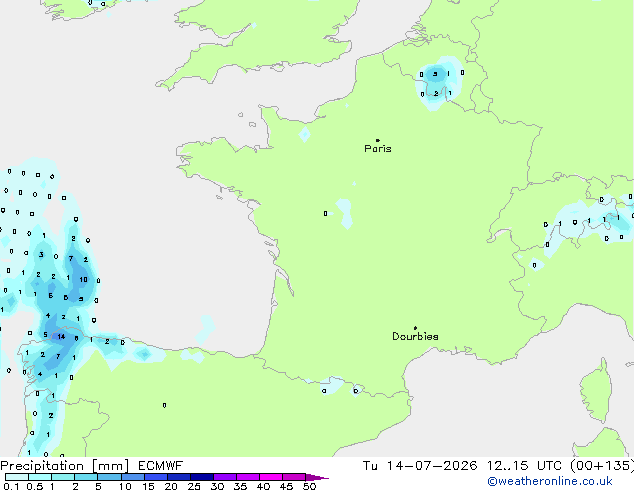Image resolution: width=634 pixels, height=490 pixels.
Task: Click the Tu 14-07-2026 date text
Action: click(420, 466)
